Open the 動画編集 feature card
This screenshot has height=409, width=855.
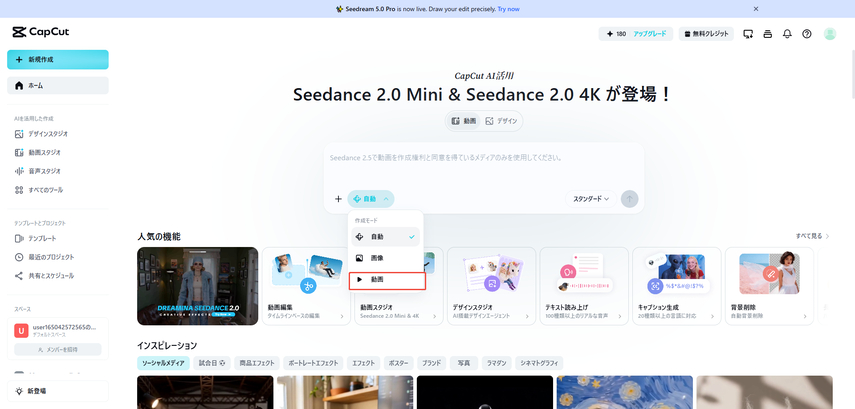click(306, 286)
